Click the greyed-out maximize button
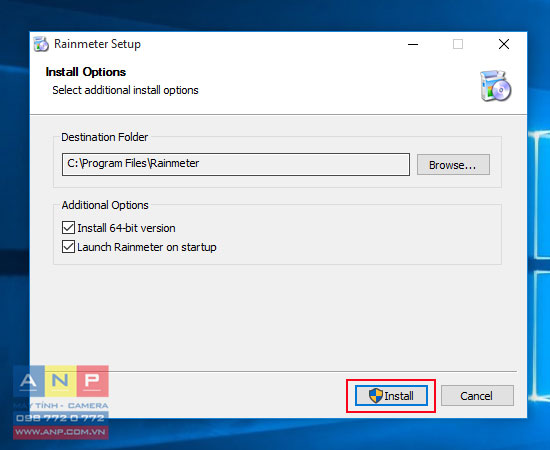The height and width of the screenshot is (450, 550). coord(457,44)
